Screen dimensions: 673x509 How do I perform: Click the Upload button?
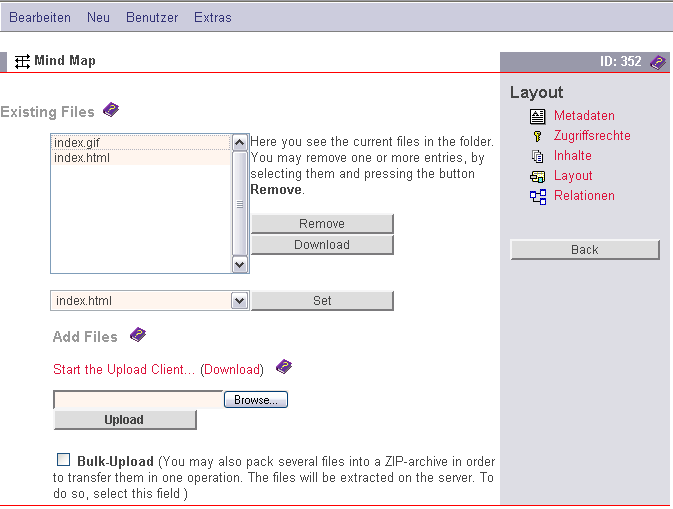pyautogui.click(x=125, y=420)
